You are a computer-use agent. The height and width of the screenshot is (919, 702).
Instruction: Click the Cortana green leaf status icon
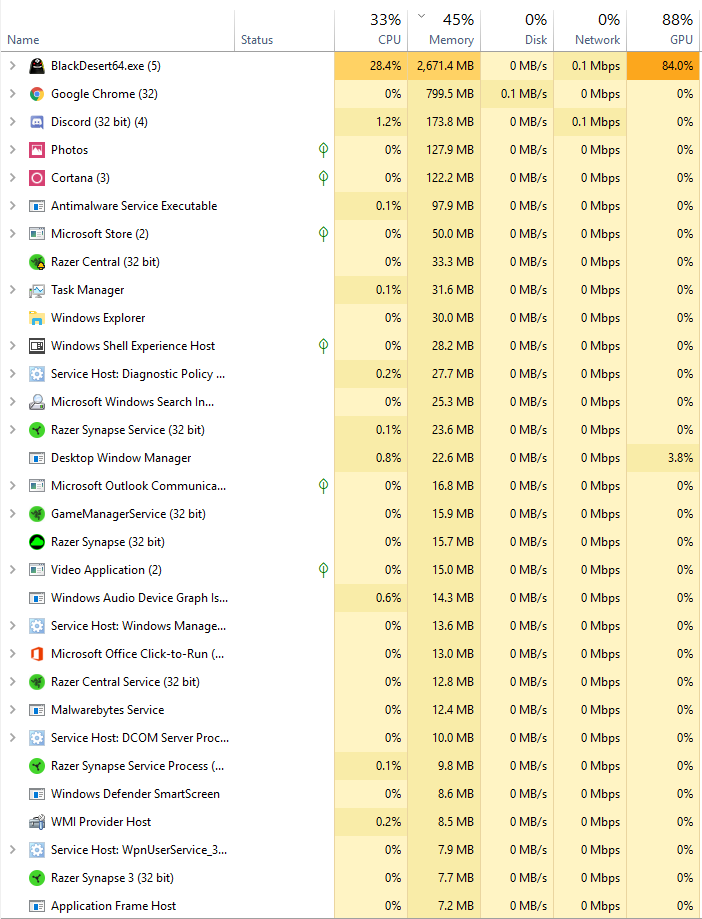[323, 178]
